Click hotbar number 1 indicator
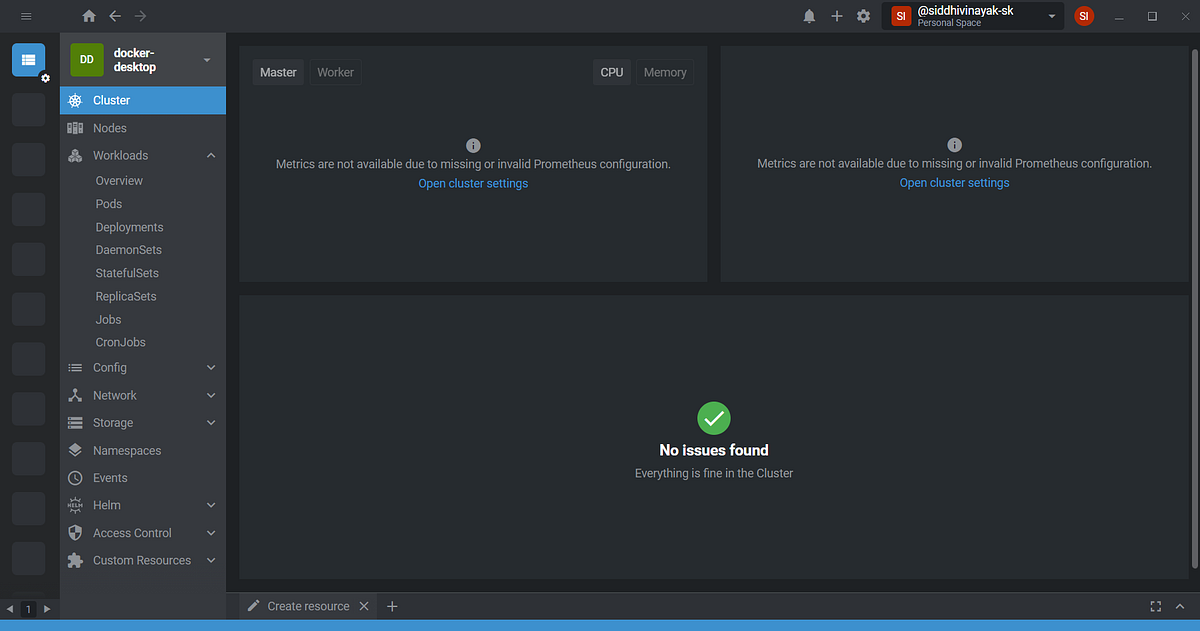The width and height of the screenshot is (1200, 631). tap(28, 609)
